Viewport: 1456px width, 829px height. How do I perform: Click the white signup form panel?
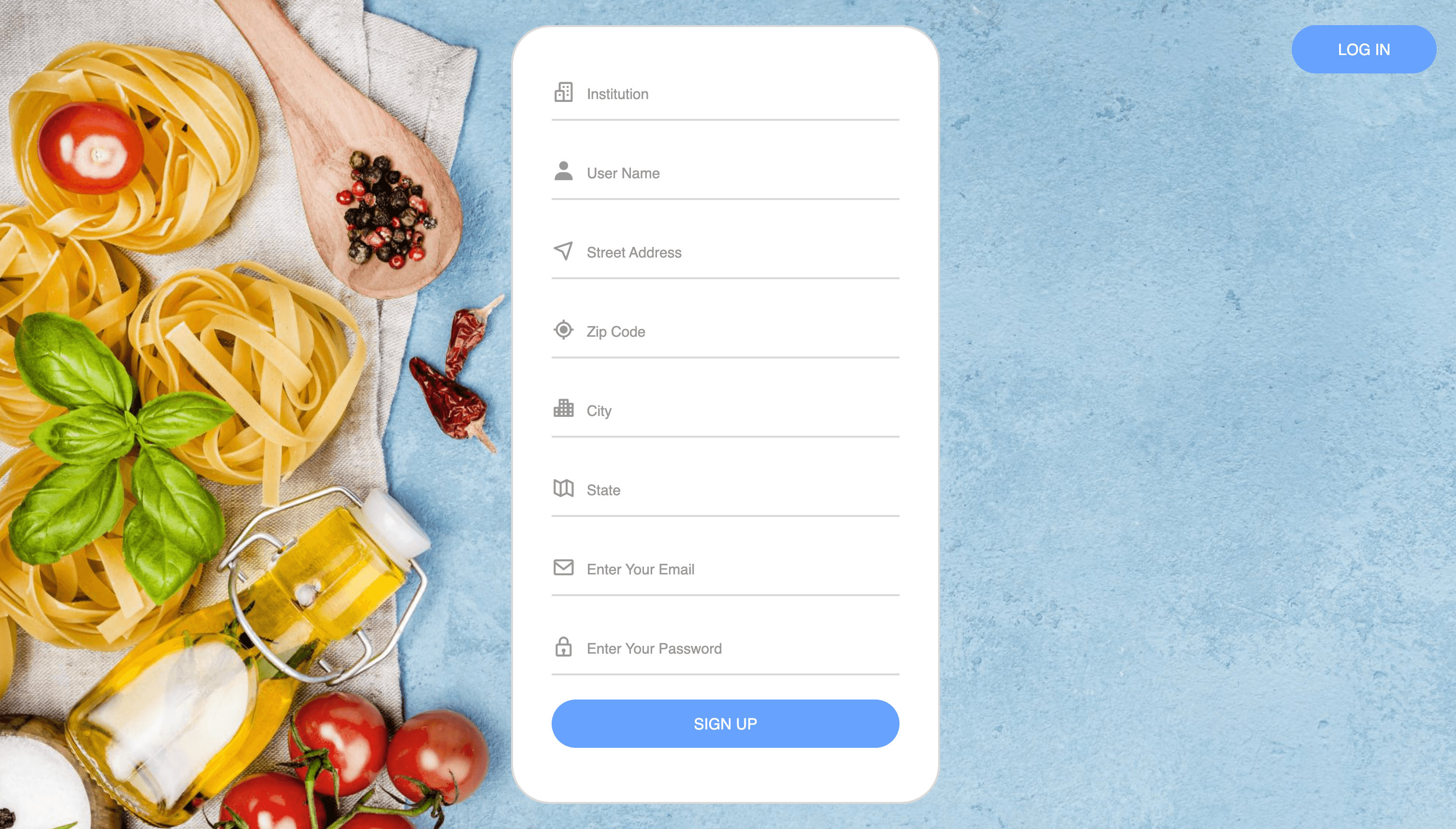tap(725, 414)
